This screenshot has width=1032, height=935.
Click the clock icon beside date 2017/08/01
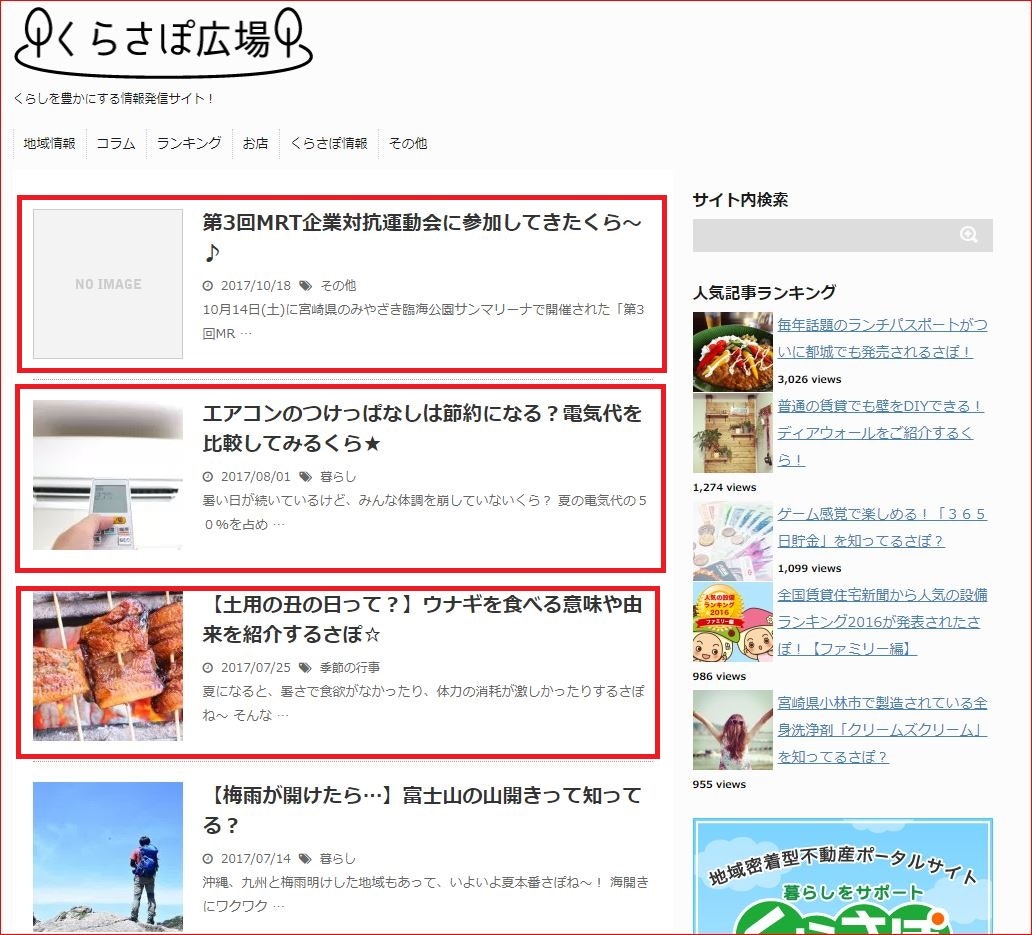tap(207, 477)
